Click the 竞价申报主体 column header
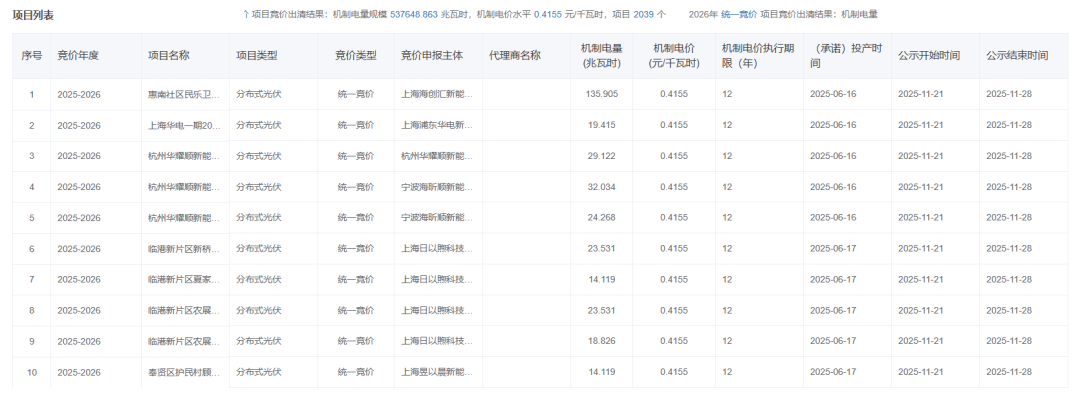The image size is (1080, 404). point(432,55)
